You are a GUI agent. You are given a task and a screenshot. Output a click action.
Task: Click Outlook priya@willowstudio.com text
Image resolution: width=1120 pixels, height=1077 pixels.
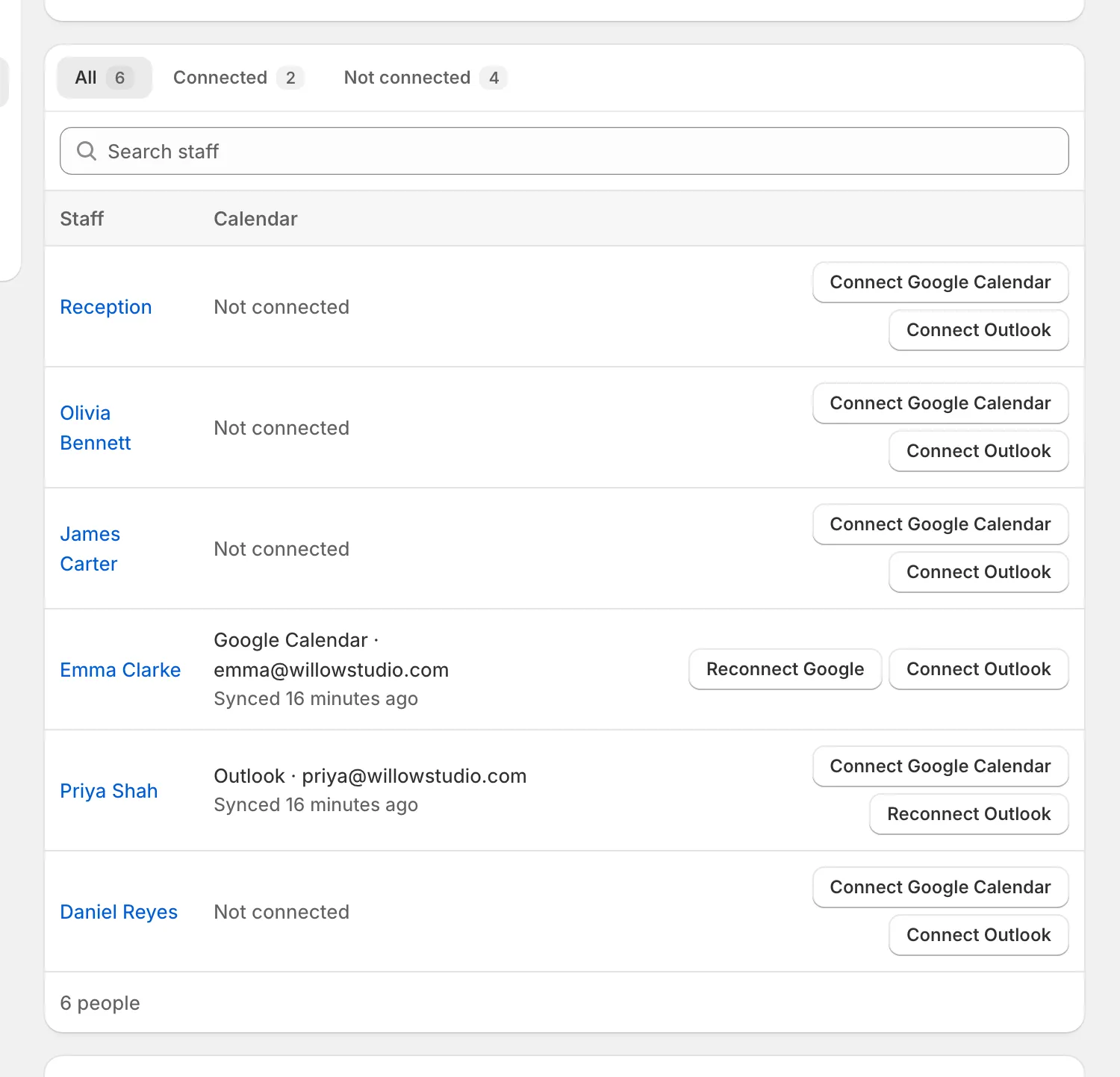(x=370, y=776)
